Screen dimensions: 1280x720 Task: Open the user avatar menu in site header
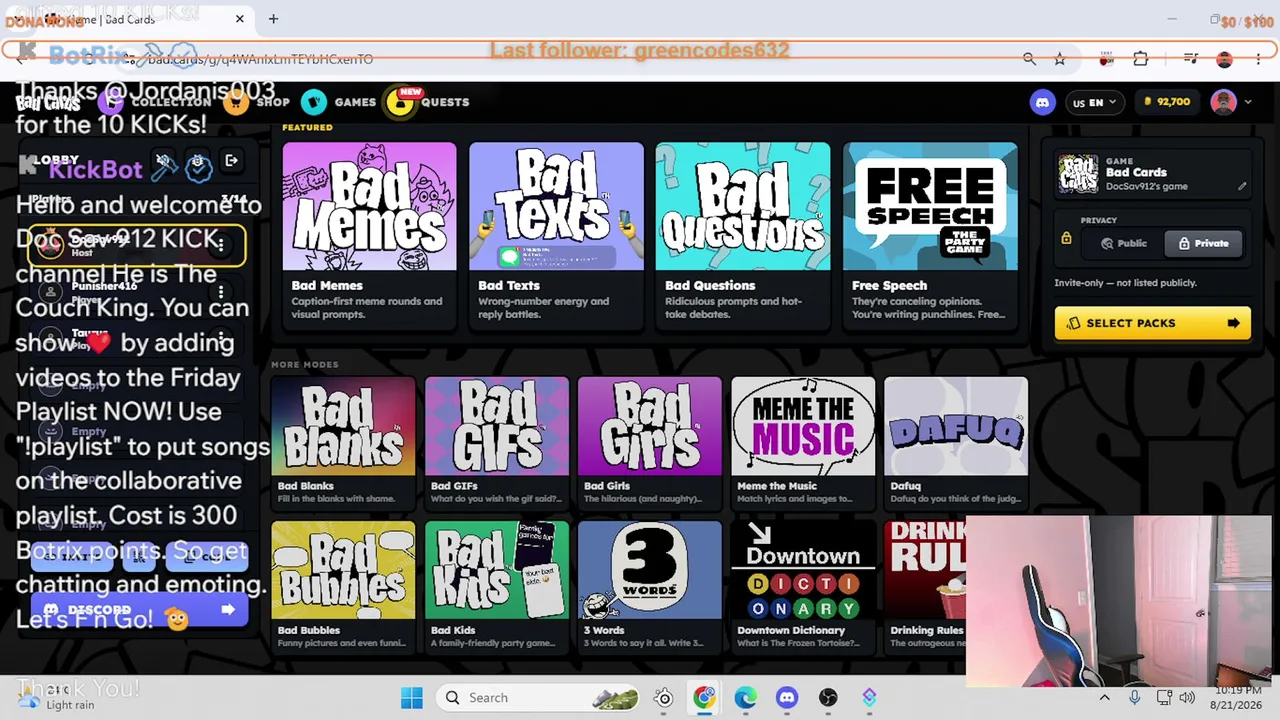[1230, 102]
